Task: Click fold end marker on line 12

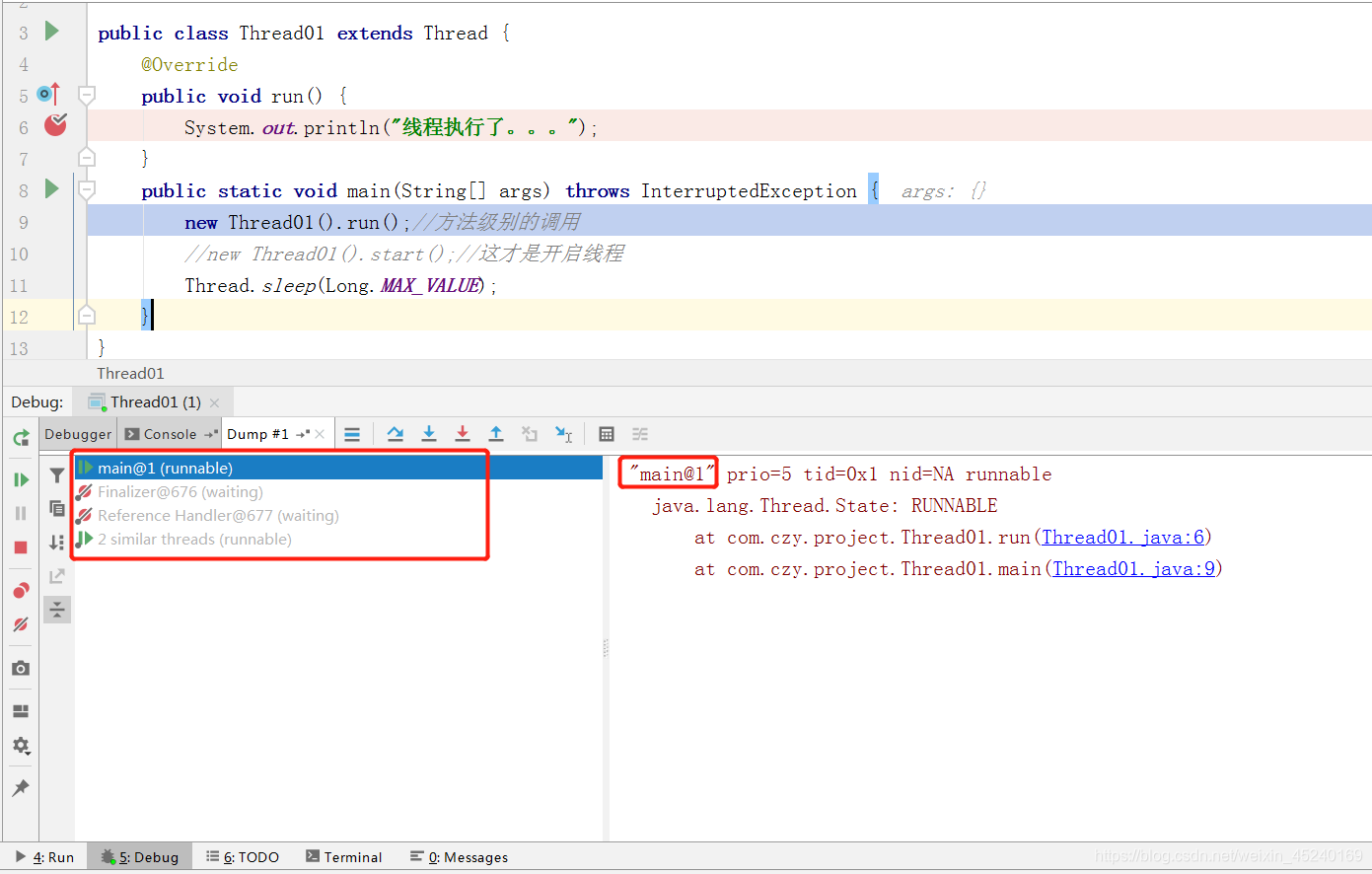Action: pyautogui.click(x=87, y=315)
